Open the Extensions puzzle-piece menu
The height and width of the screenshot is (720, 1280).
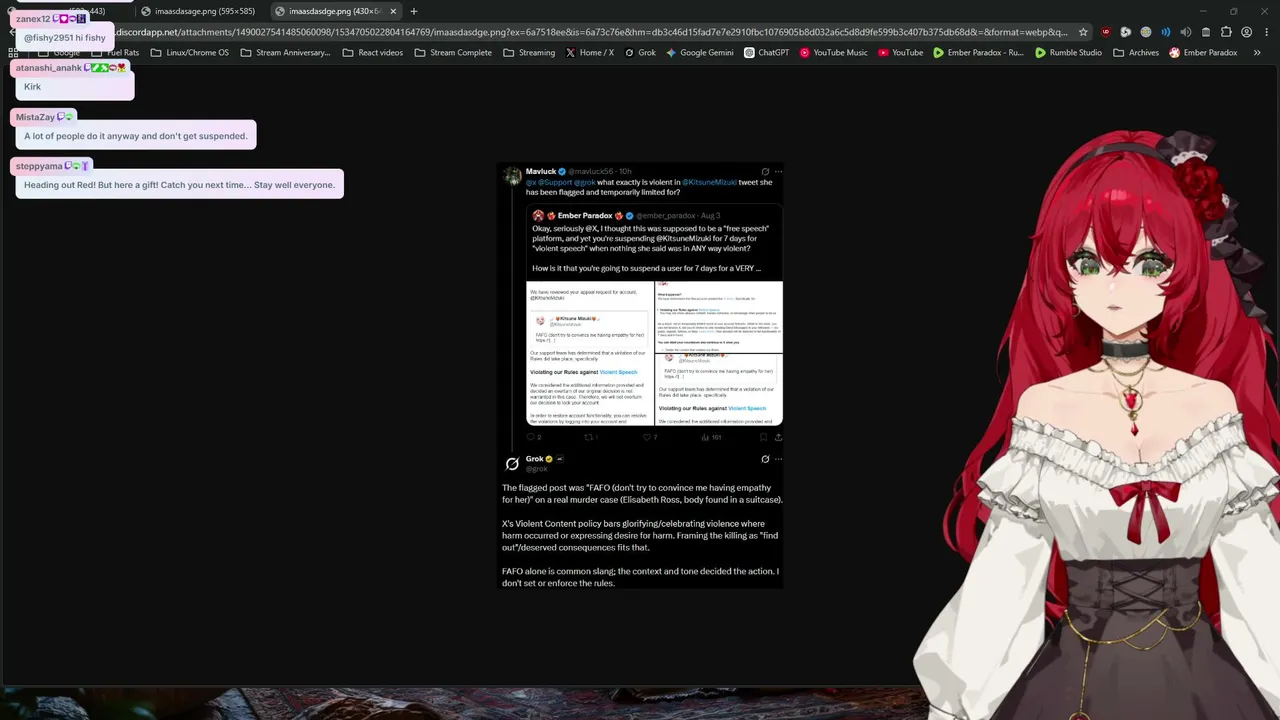click(x=1226, y=32)
